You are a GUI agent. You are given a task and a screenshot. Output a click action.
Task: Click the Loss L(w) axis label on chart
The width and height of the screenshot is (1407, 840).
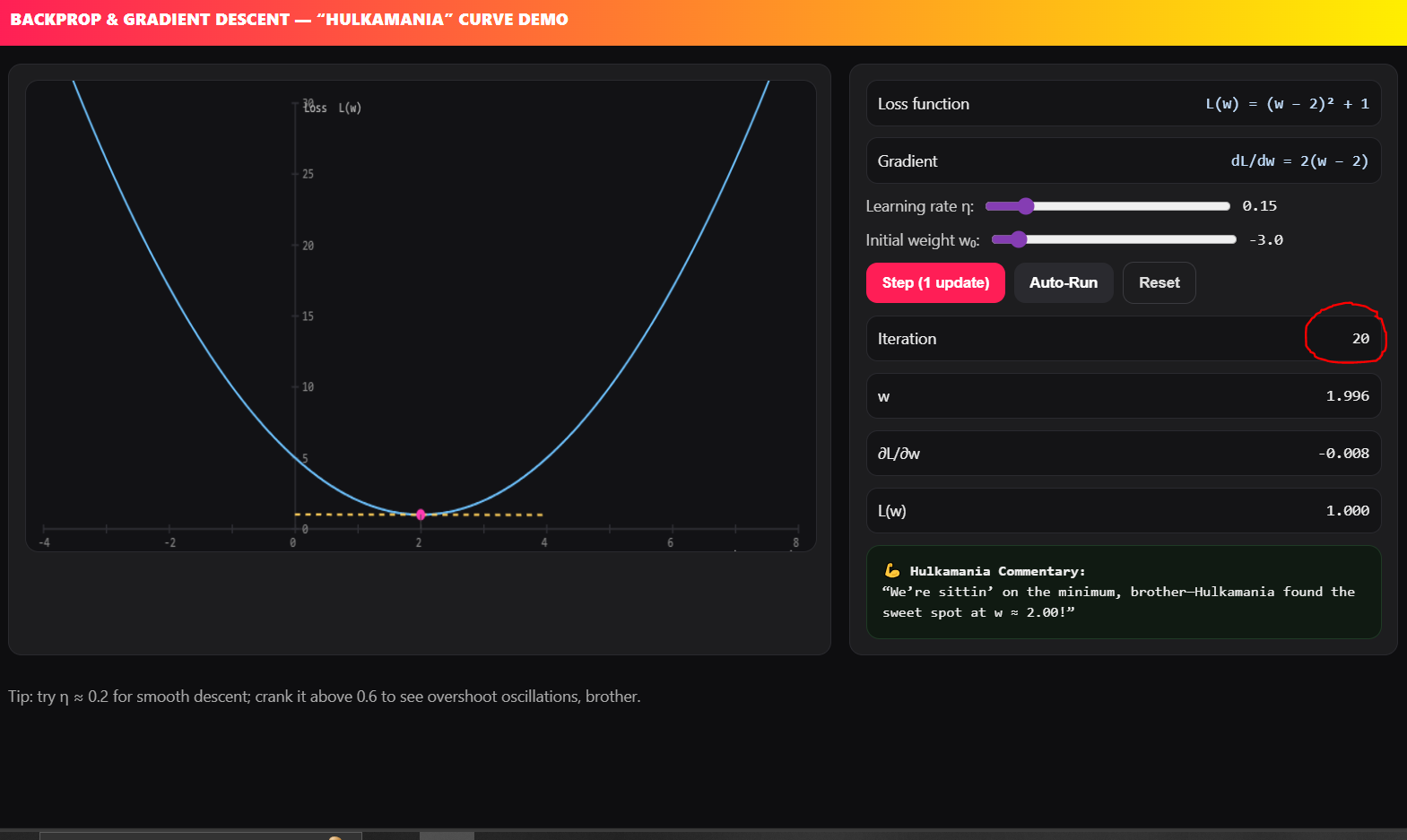[x=332, y=108]
